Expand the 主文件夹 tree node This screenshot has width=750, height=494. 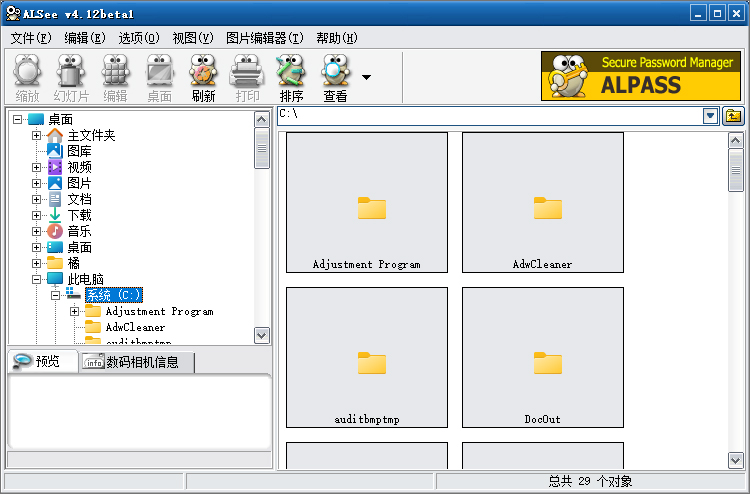pyautogui.click(x=36, y=135)
